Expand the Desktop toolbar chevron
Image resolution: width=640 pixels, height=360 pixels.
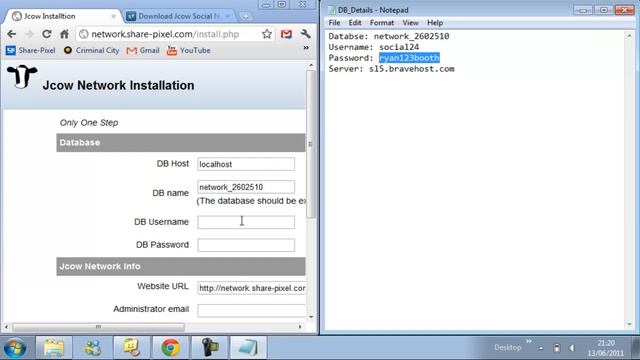(x=529, y=341)
